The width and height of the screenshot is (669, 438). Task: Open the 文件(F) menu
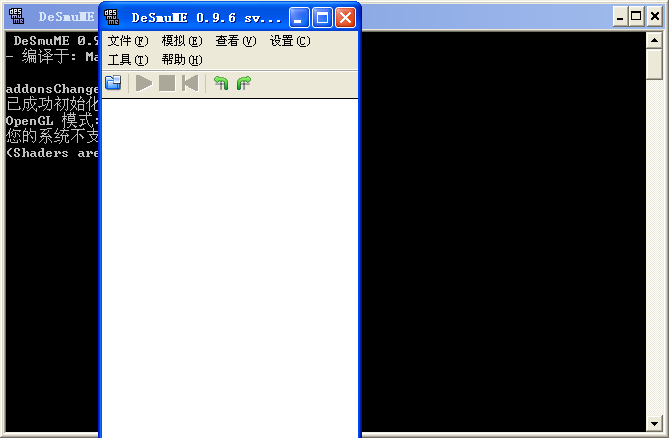[128, 41]
